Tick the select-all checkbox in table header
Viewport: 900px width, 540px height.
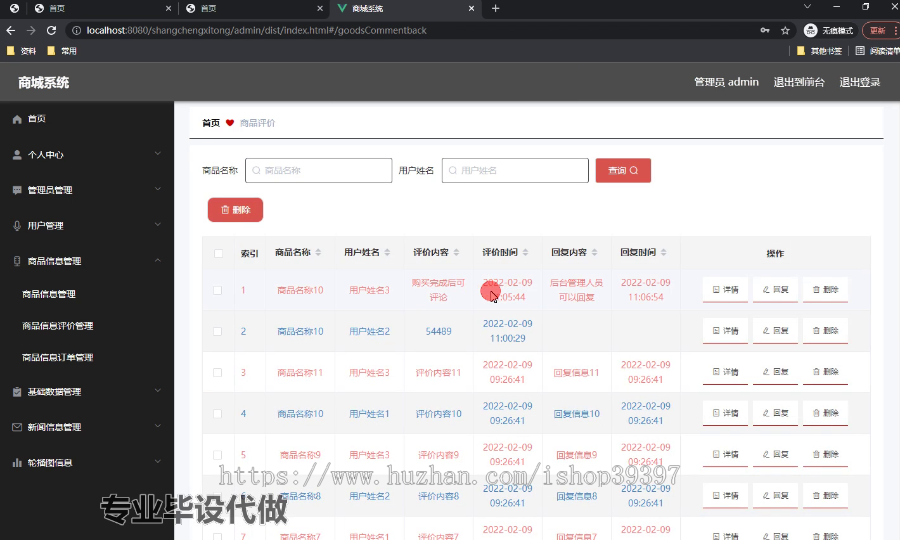218,253
